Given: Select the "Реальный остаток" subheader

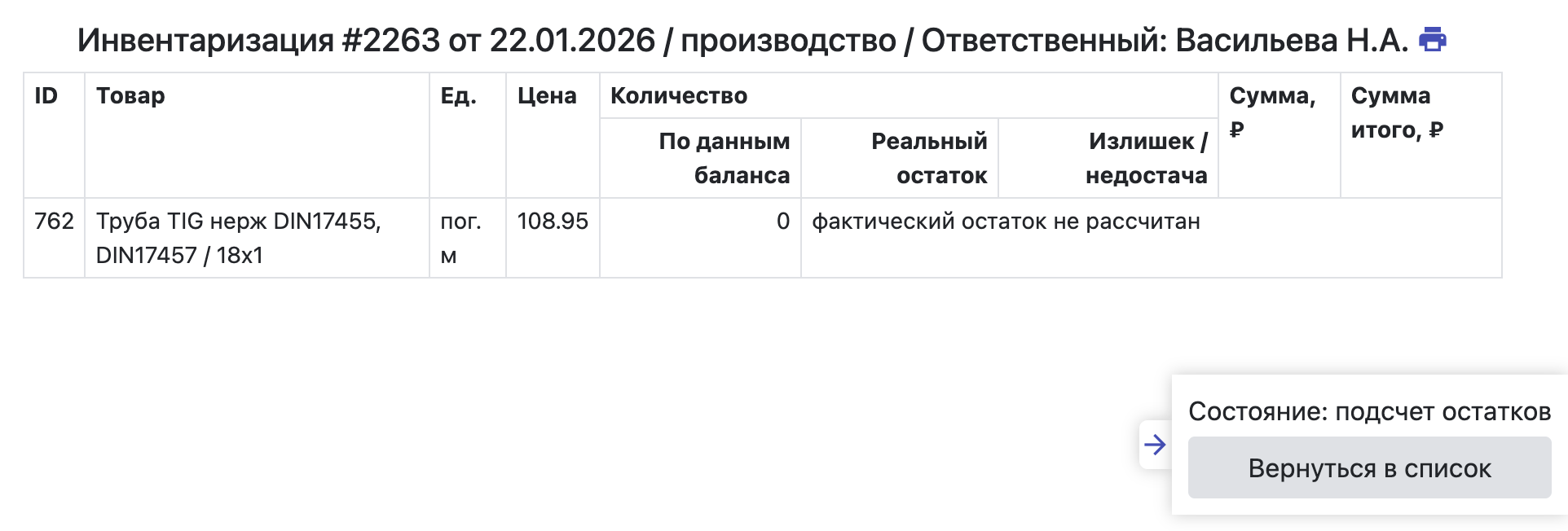Looking at the screenshot, I should pyautogui.click(x=928, y=158).
